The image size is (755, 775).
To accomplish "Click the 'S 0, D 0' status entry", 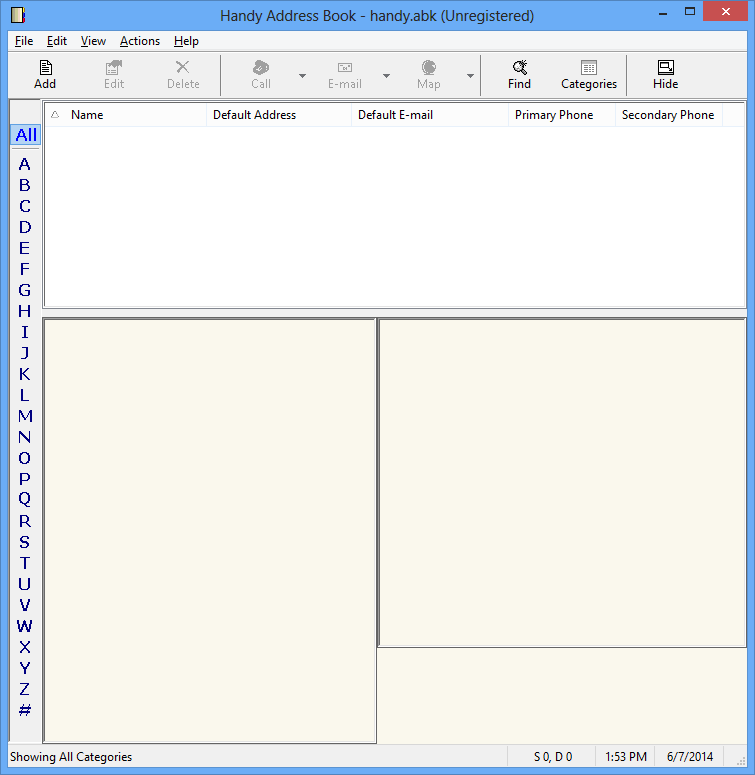I will click(x=553, y=757).
